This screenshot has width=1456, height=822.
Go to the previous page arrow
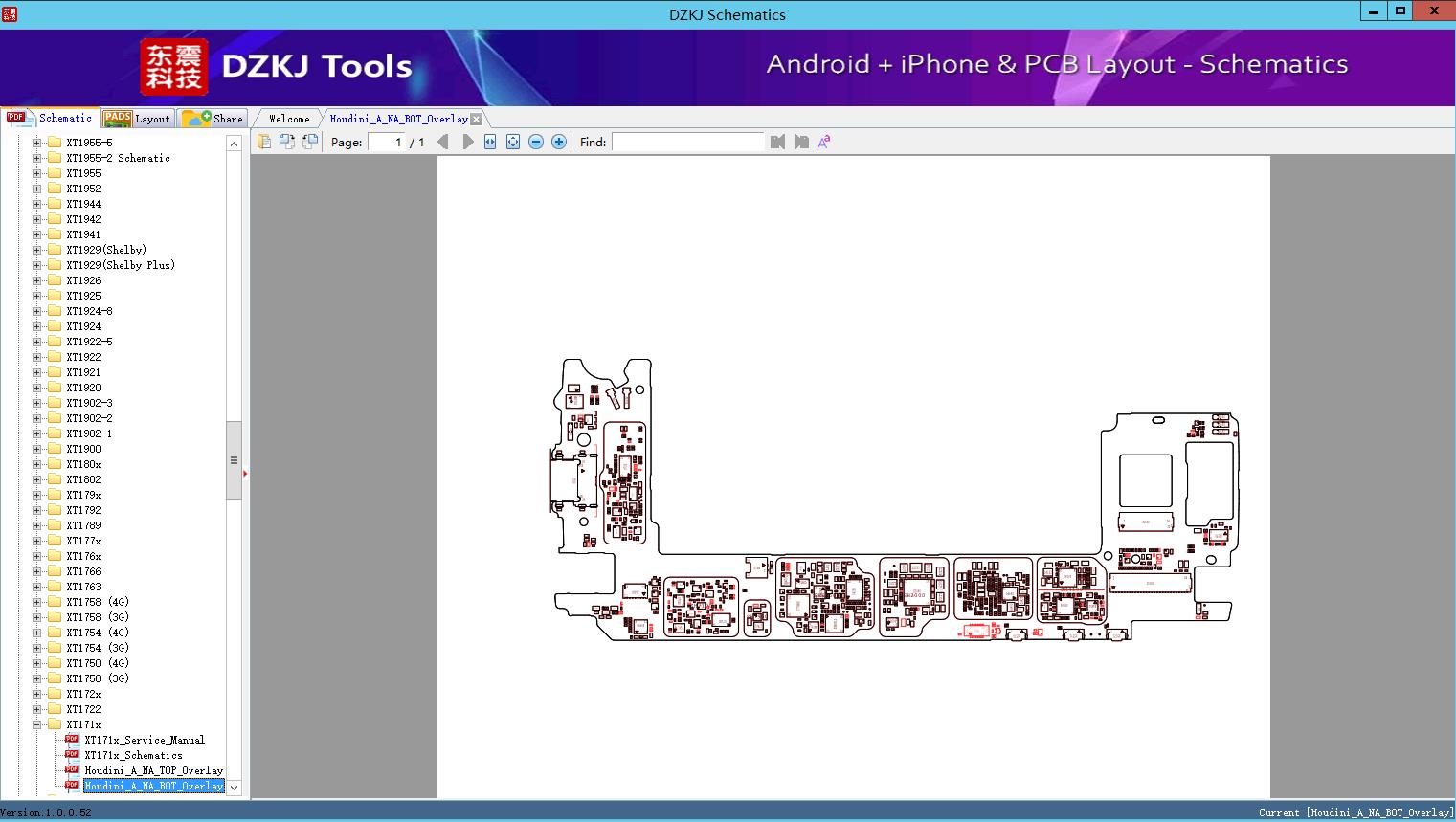pos(442,142)
